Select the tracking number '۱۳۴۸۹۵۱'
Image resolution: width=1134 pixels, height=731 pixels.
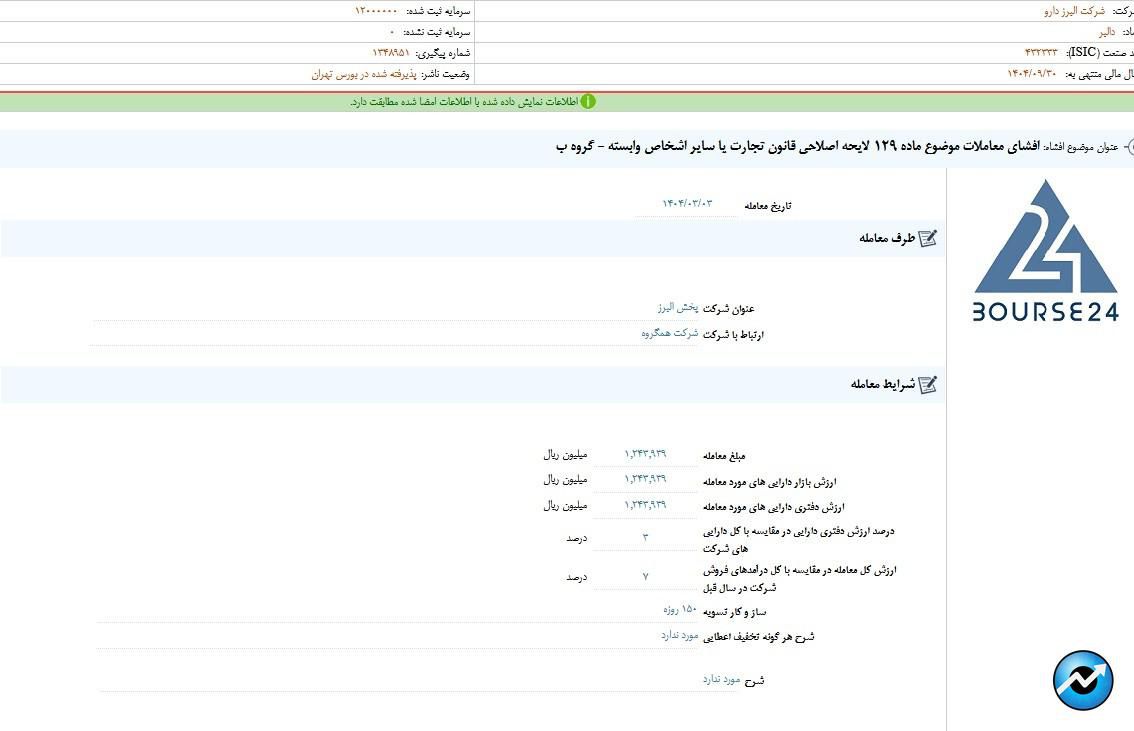[391, 53]
